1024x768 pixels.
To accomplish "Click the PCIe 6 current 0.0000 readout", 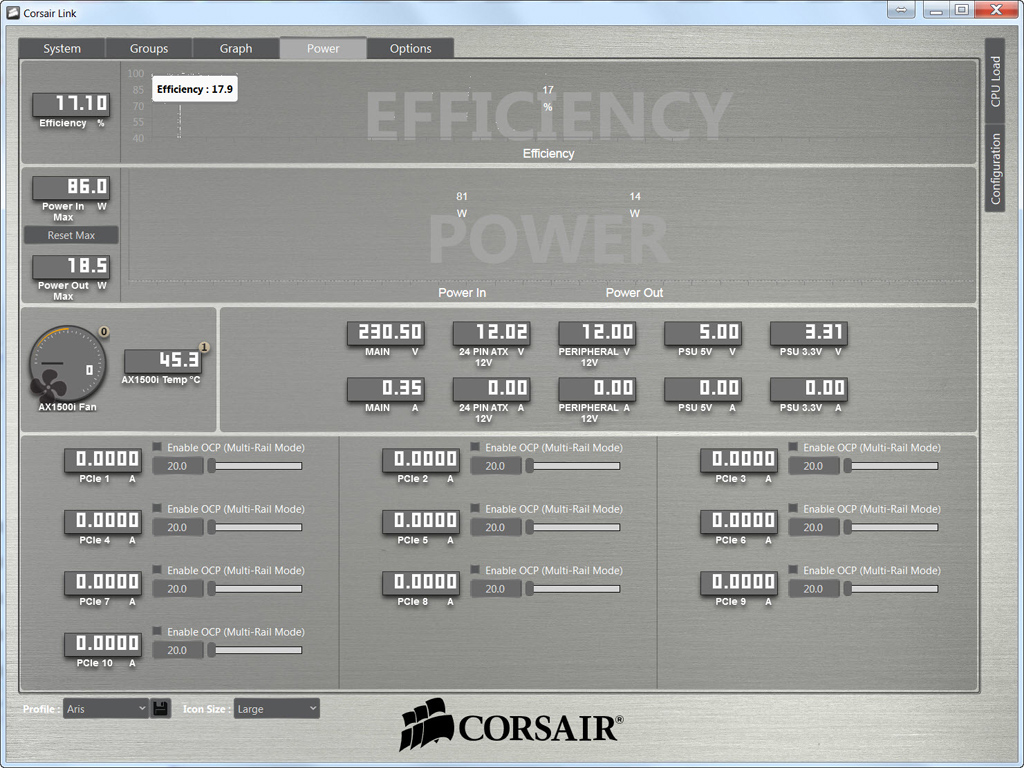I will tap(739, 520).
